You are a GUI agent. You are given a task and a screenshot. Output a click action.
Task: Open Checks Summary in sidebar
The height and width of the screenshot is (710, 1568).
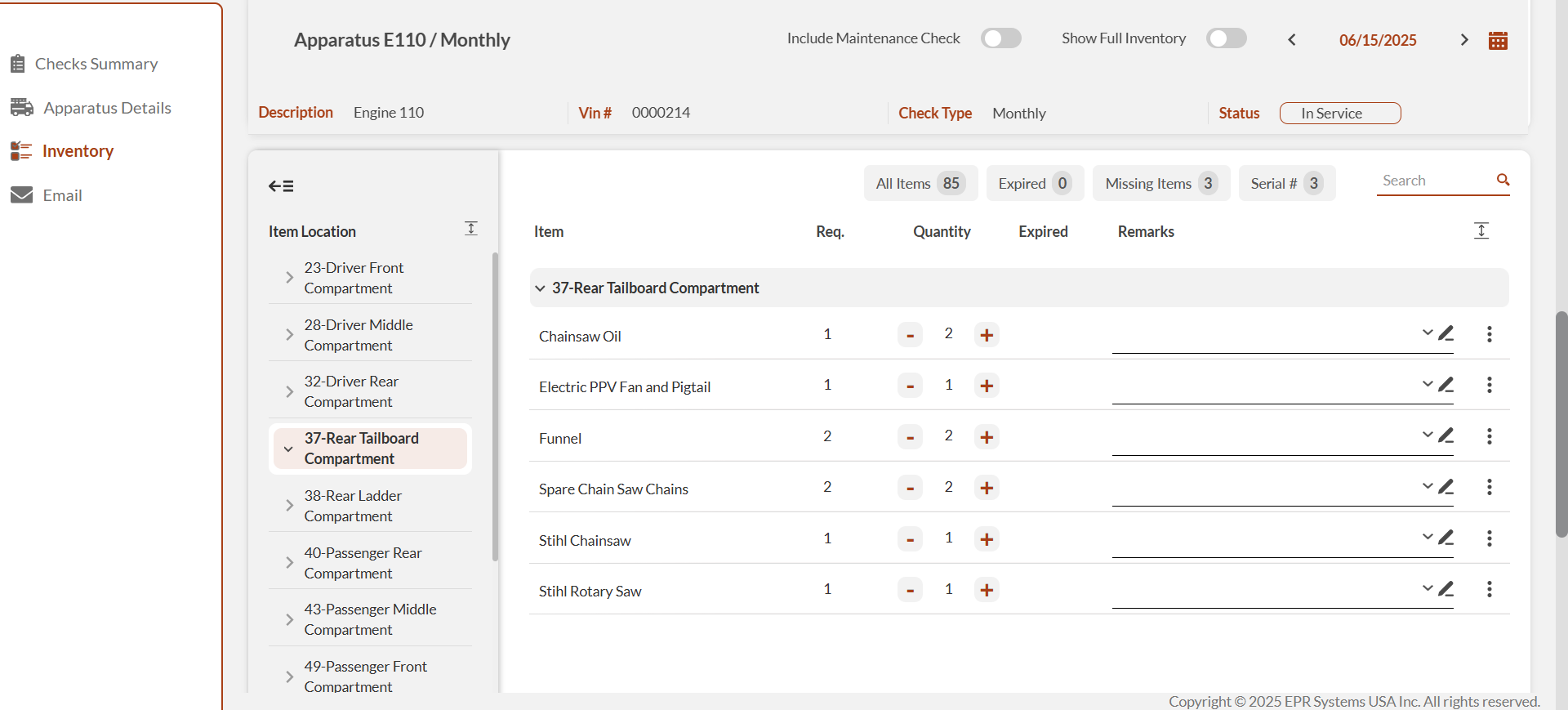(96, 64)
